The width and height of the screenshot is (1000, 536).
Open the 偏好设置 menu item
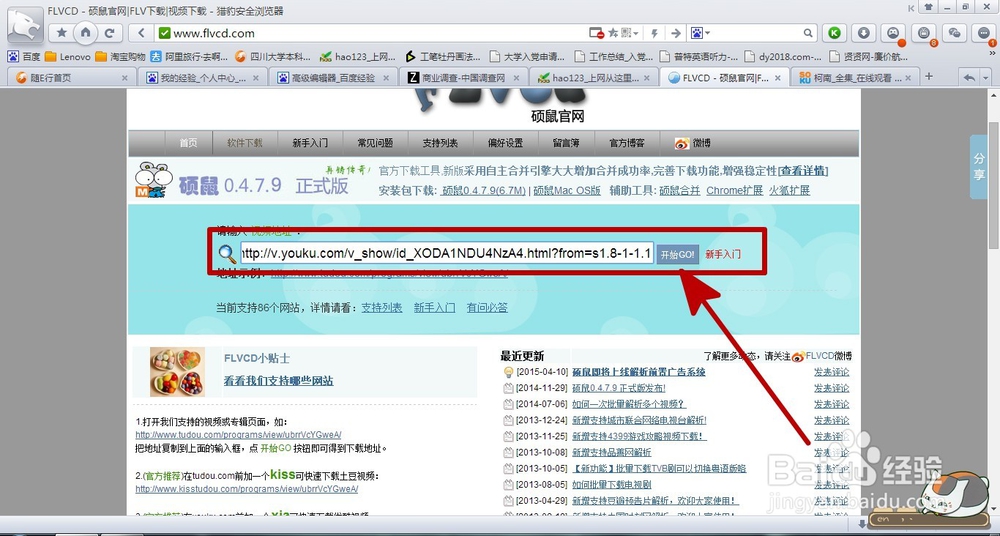click(x=505, y=143)
